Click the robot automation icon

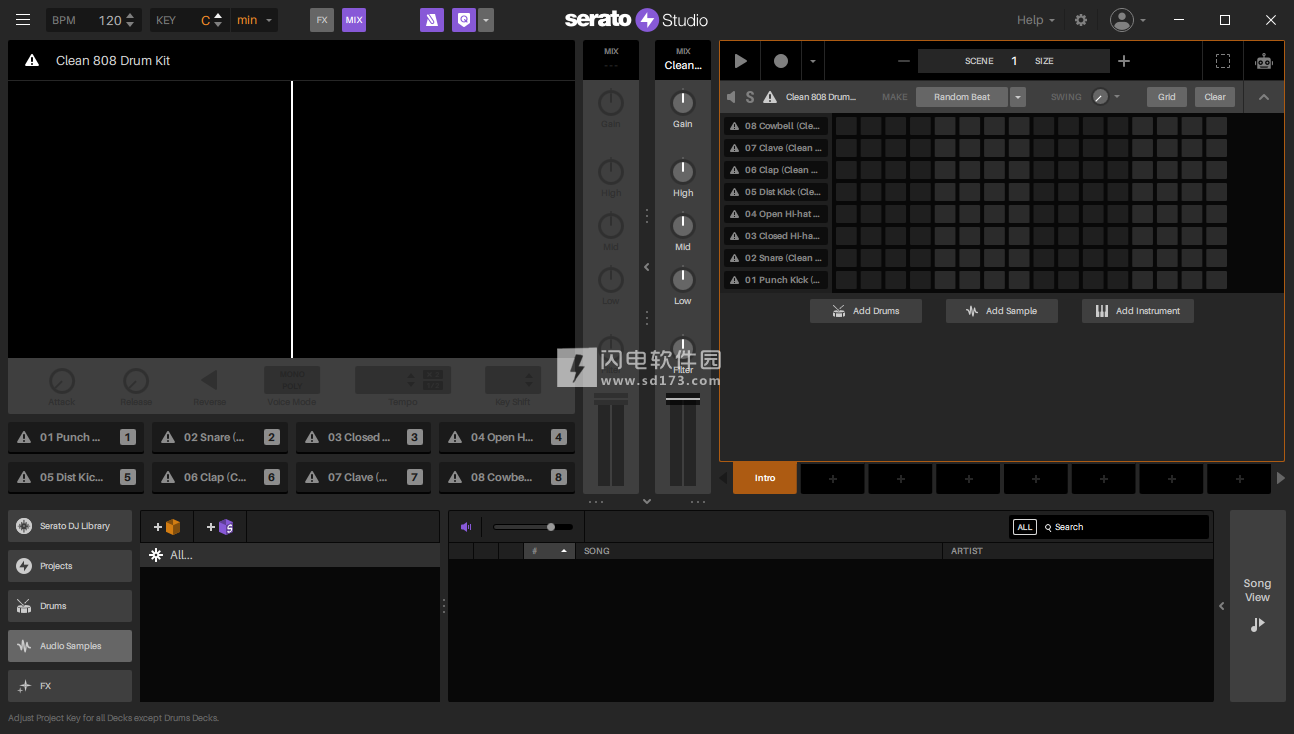pyautogui.click(x=1264, y=61)
